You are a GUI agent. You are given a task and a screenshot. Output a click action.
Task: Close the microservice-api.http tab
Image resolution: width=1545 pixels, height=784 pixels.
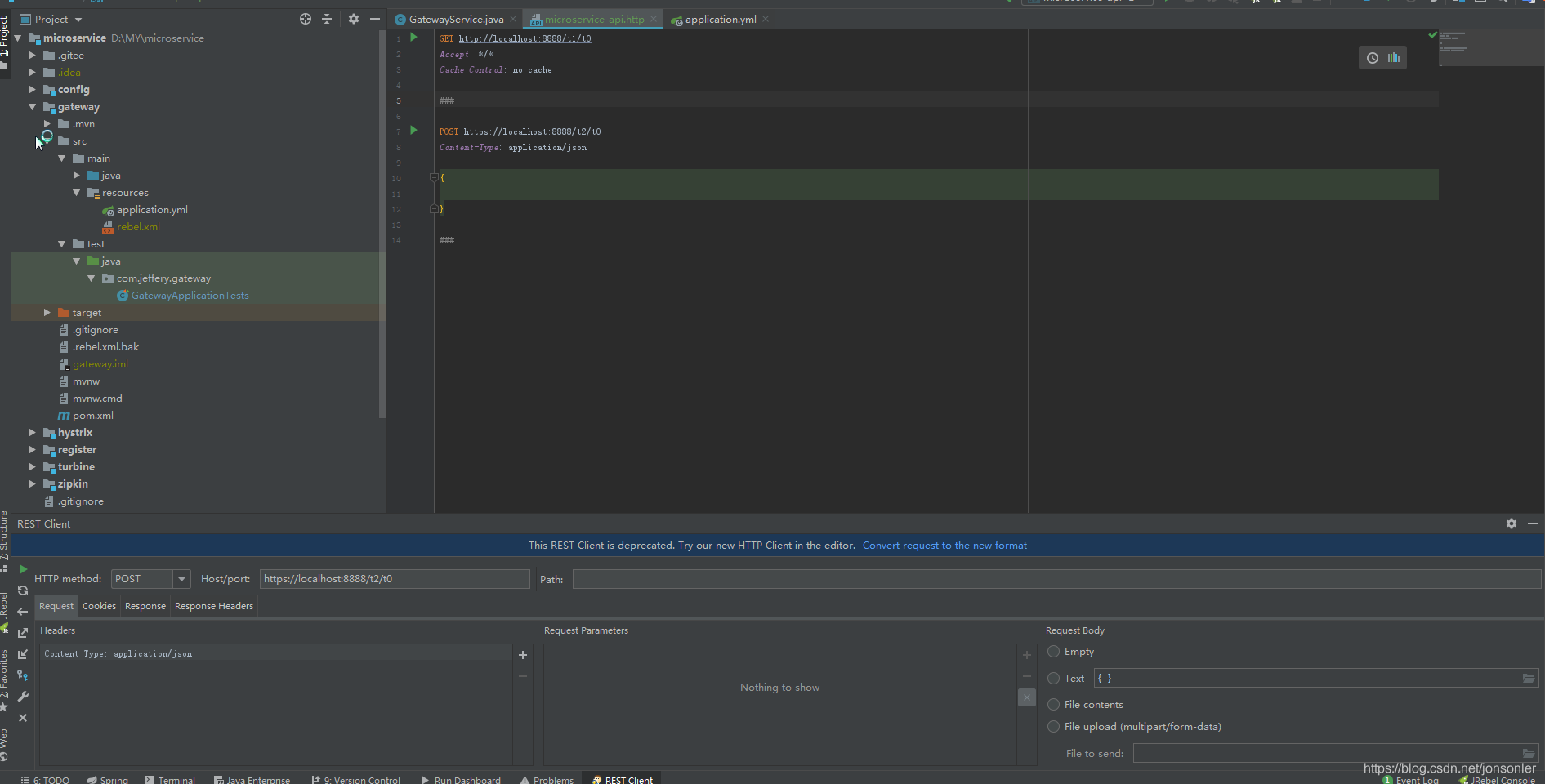click(x=654, y=19)
